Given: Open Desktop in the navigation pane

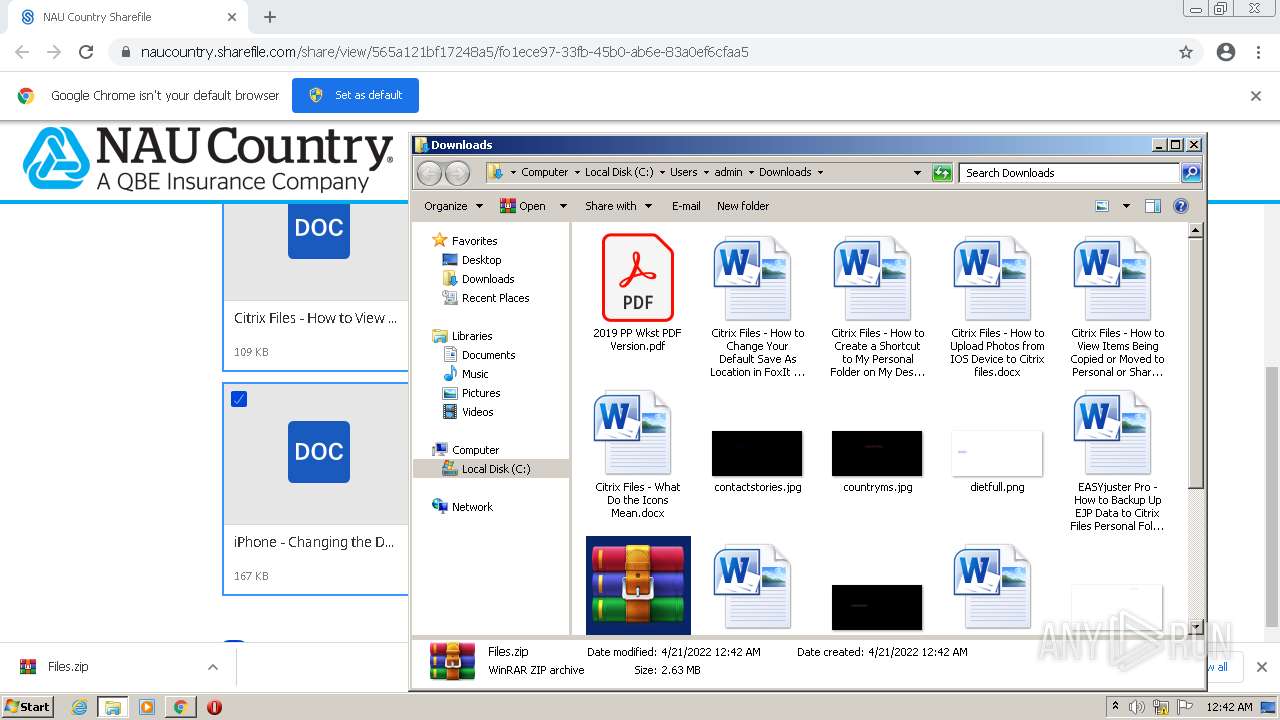Looking at the screenshot, I should pyautogui.click(x=481, y=260).
